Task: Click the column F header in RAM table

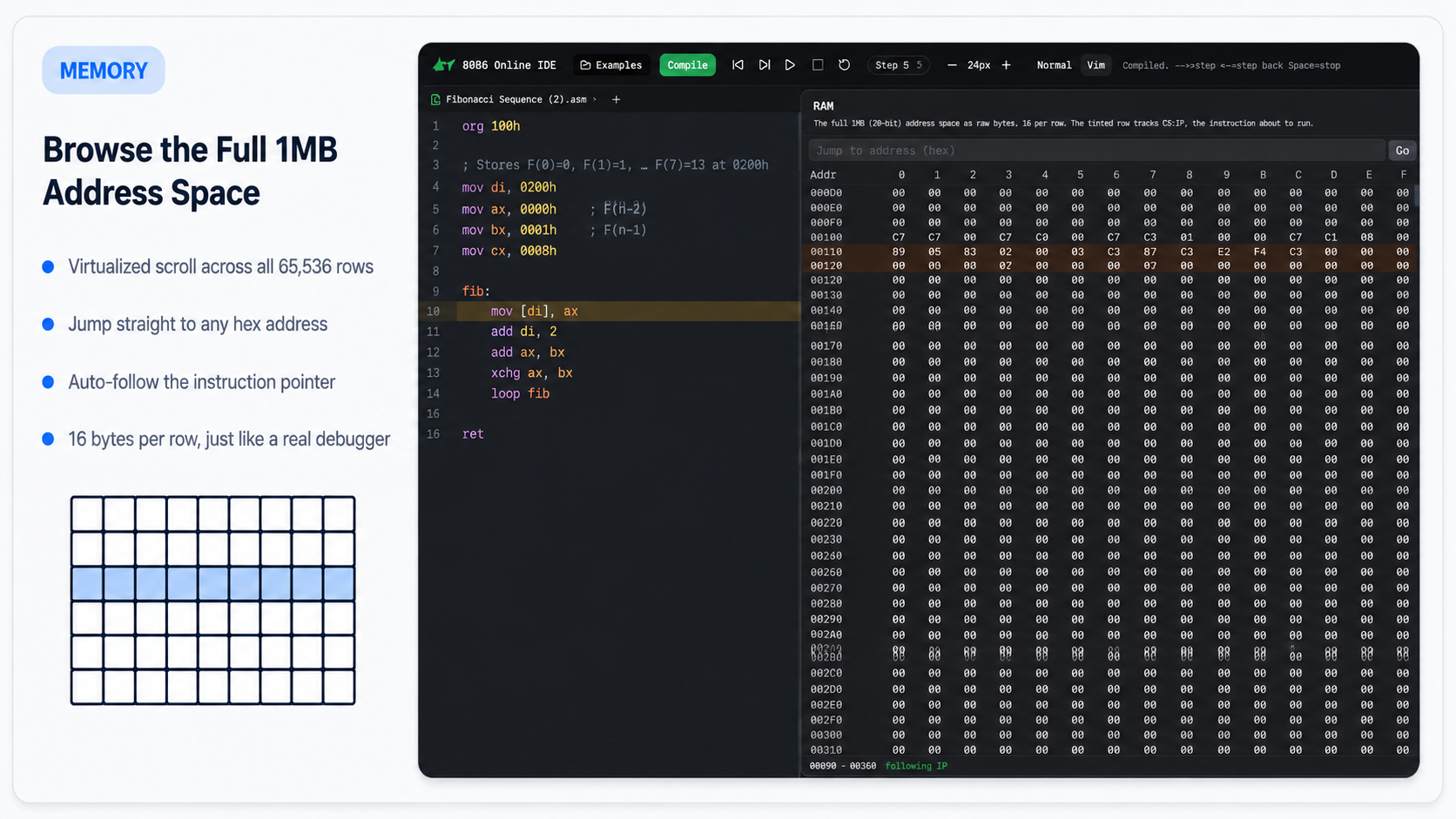Action: click(x=1403, y=175)
